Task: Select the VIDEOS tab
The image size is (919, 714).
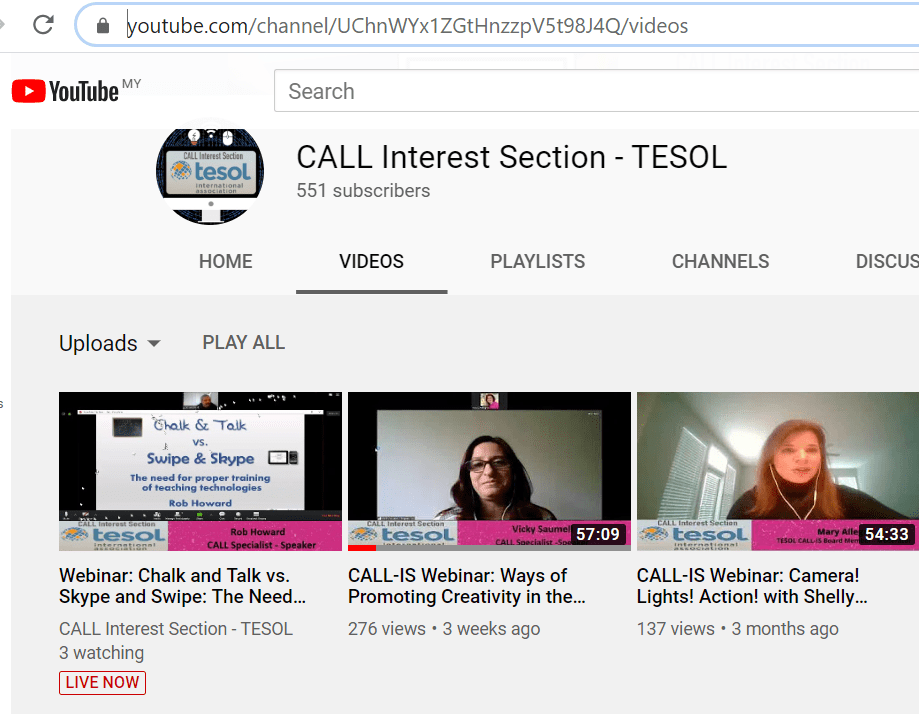Action: click(372, 261)
